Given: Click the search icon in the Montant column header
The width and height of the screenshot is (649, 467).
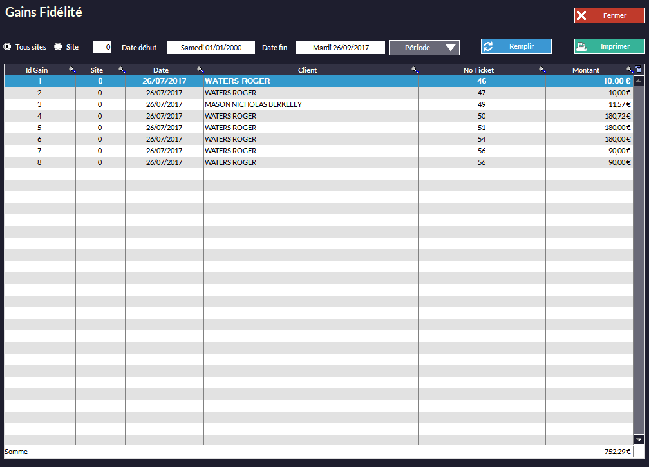Looking at the screenshot, I should [x=628, y=70].
